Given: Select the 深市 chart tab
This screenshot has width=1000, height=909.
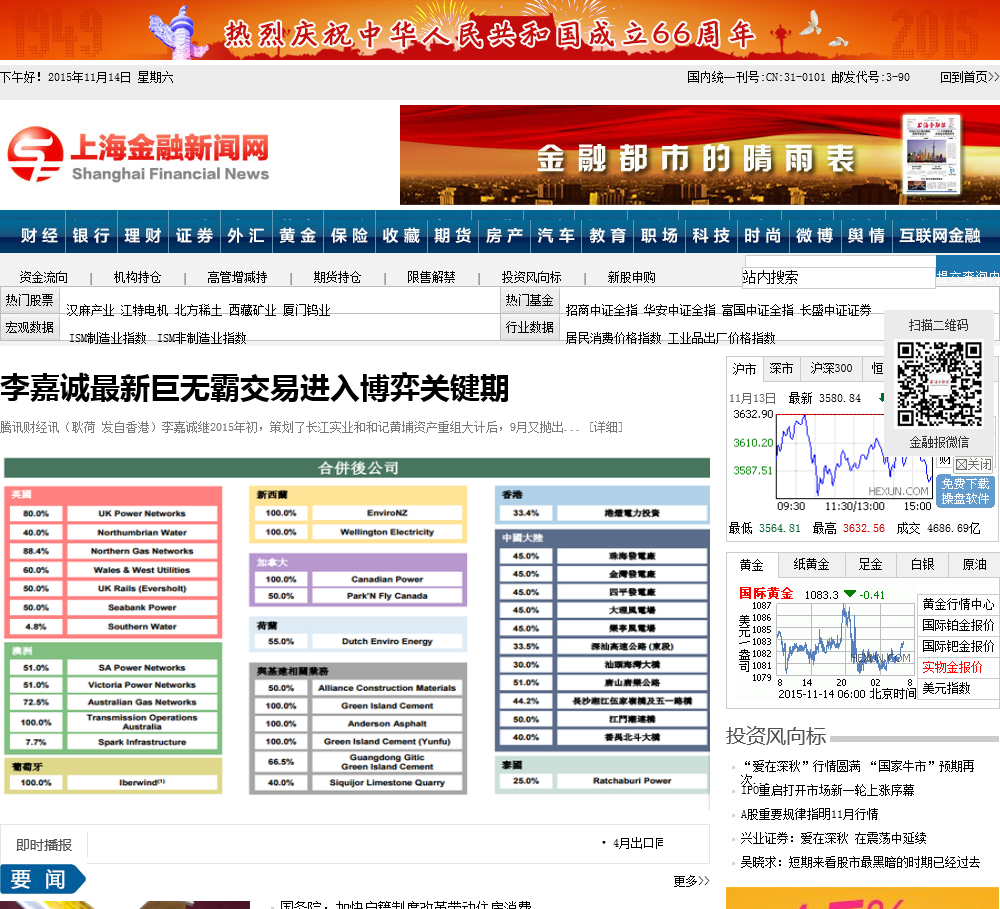Looking at the screenshot, I should (781, 369).
